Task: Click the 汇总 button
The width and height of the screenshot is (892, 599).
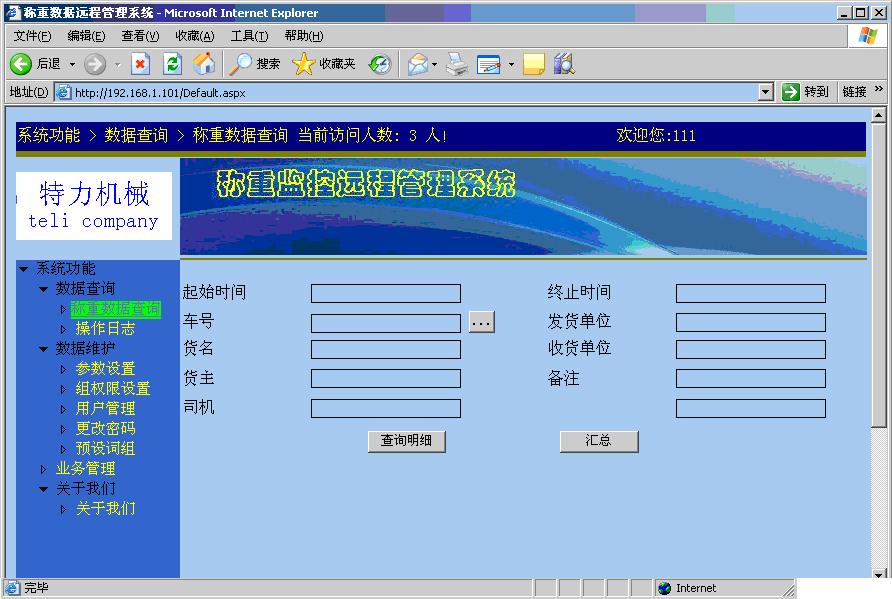Action: (x=598, y=441)
